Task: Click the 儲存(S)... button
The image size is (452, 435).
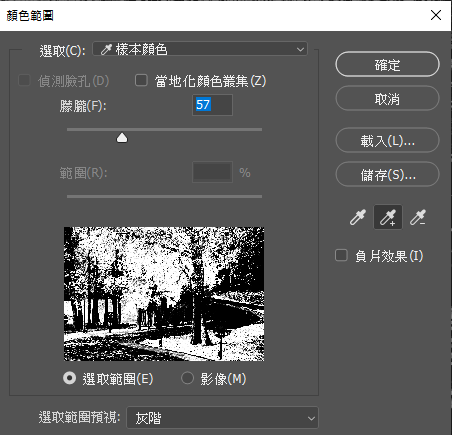Action: pos(387,174)
